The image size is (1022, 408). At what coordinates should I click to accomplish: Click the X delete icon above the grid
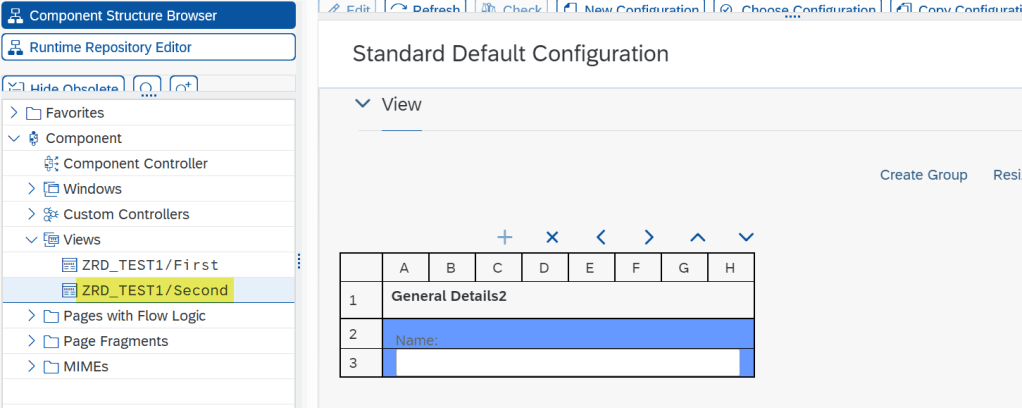point(552,237)
